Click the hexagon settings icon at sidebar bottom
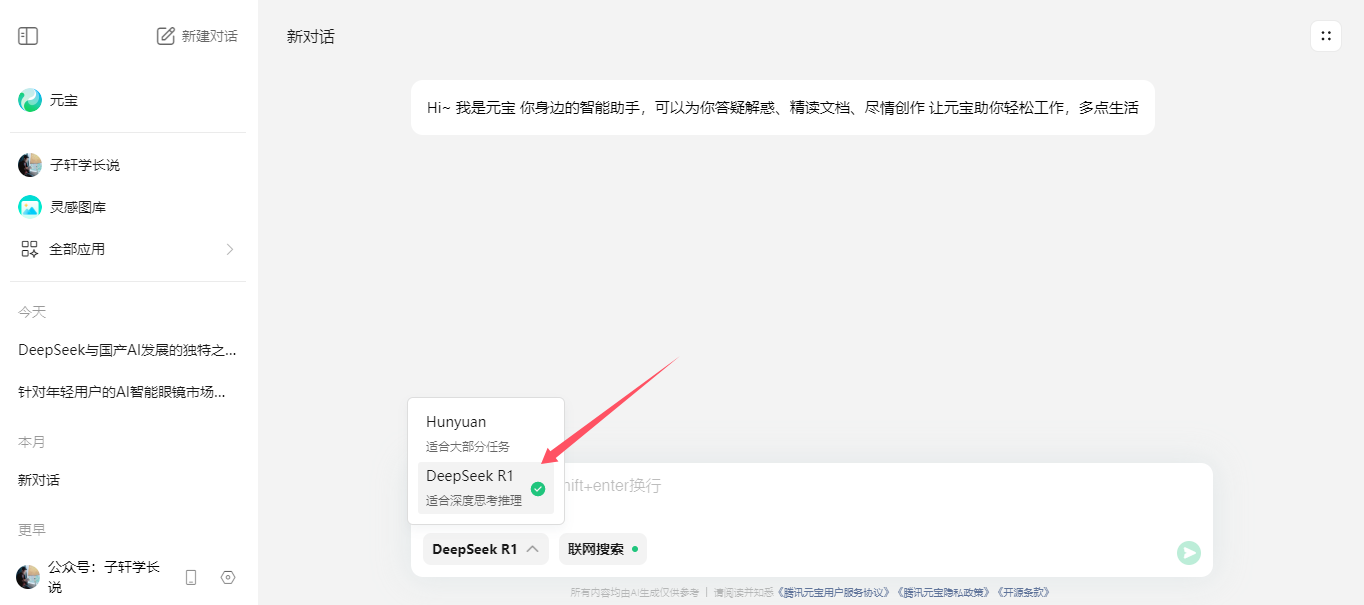 click(228, 577)
